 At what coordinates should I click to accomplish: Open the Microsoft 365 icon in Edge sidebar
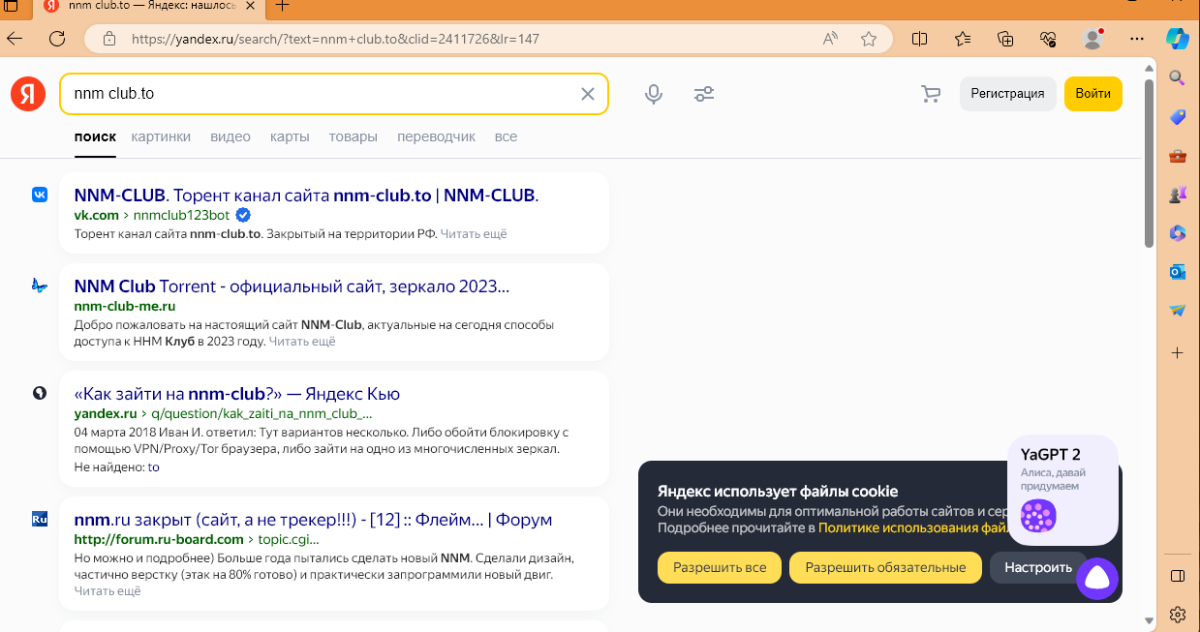[x=1177, y=233]
